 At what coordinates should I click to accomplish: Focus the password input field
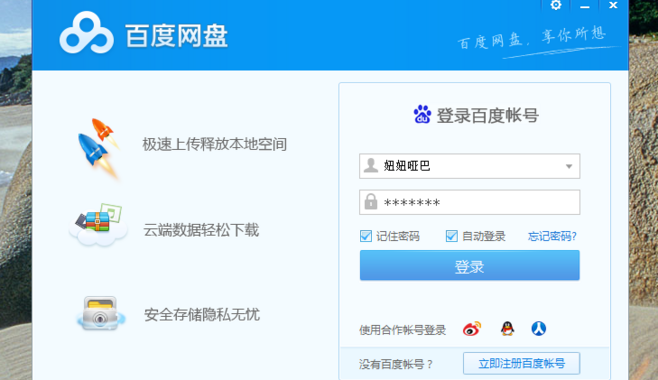pos(470,202)
